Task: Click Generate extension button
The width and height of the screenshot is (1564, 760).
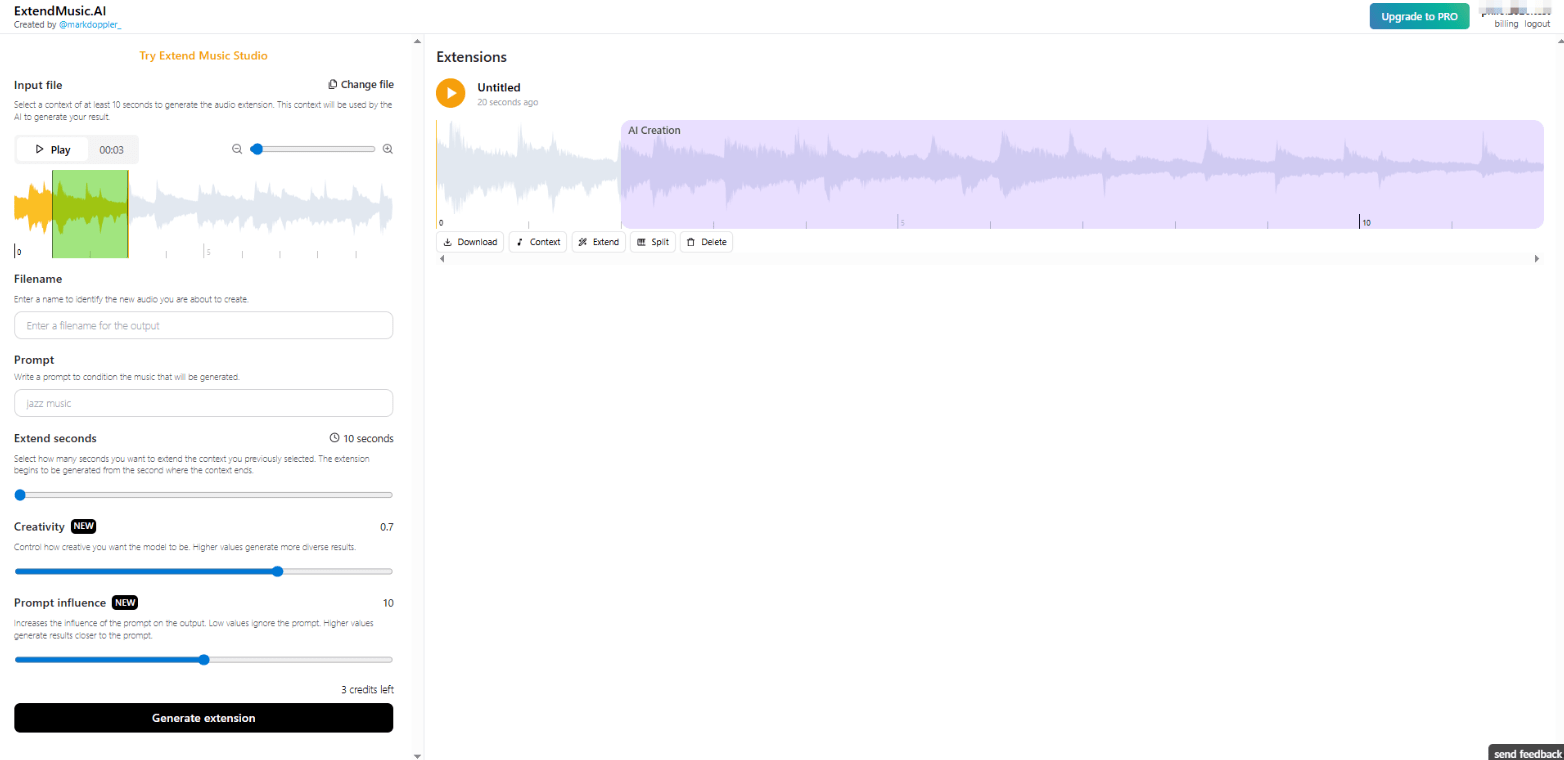Action: click(x=203, y=718)
